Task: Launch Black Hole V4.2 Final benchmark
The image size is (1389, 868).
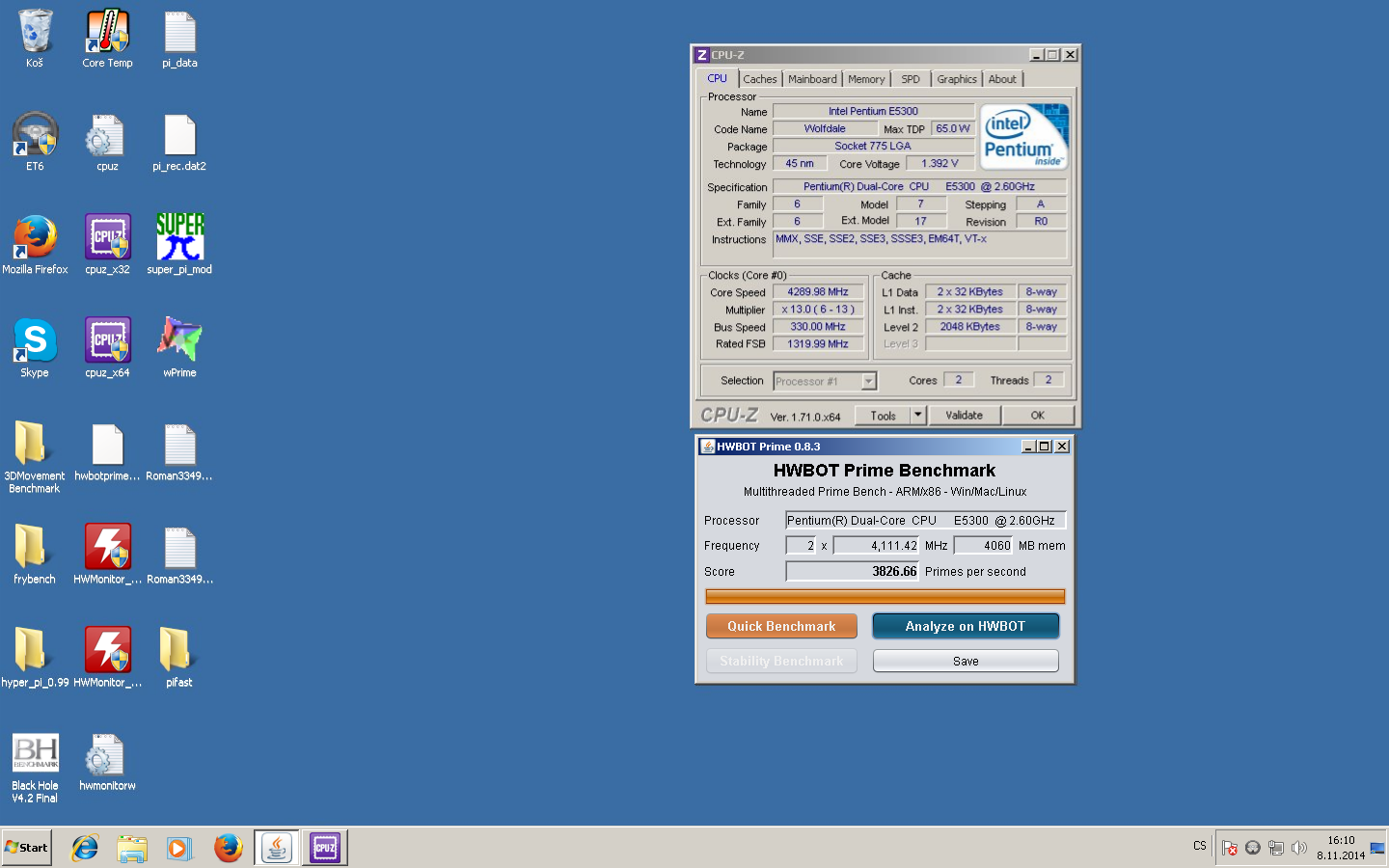Action: tap(35, 768)
